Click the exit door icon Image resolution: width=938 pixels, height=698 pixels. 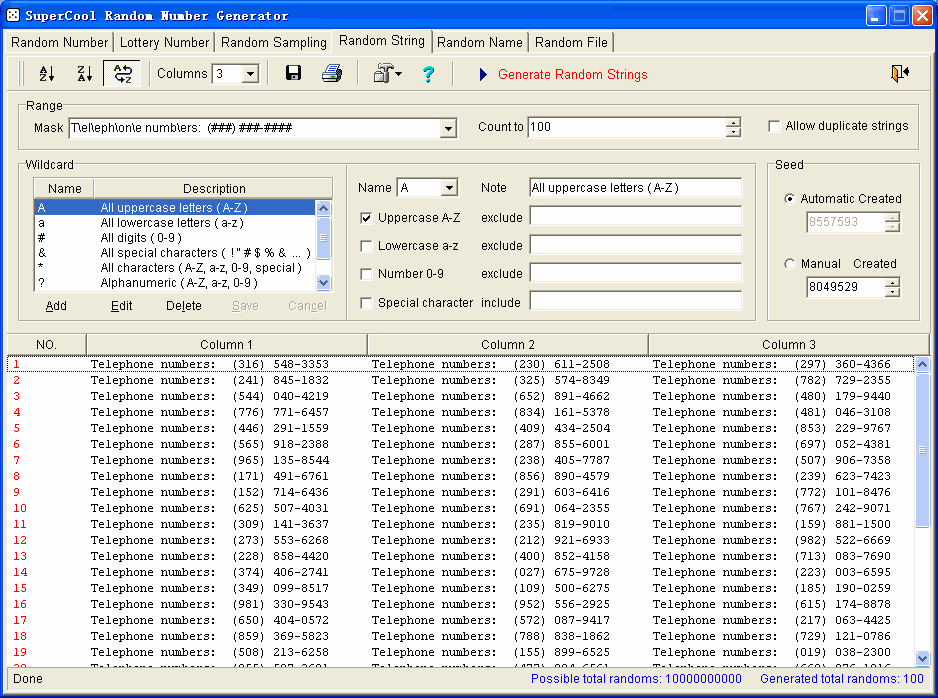click(x=899, y=73)
